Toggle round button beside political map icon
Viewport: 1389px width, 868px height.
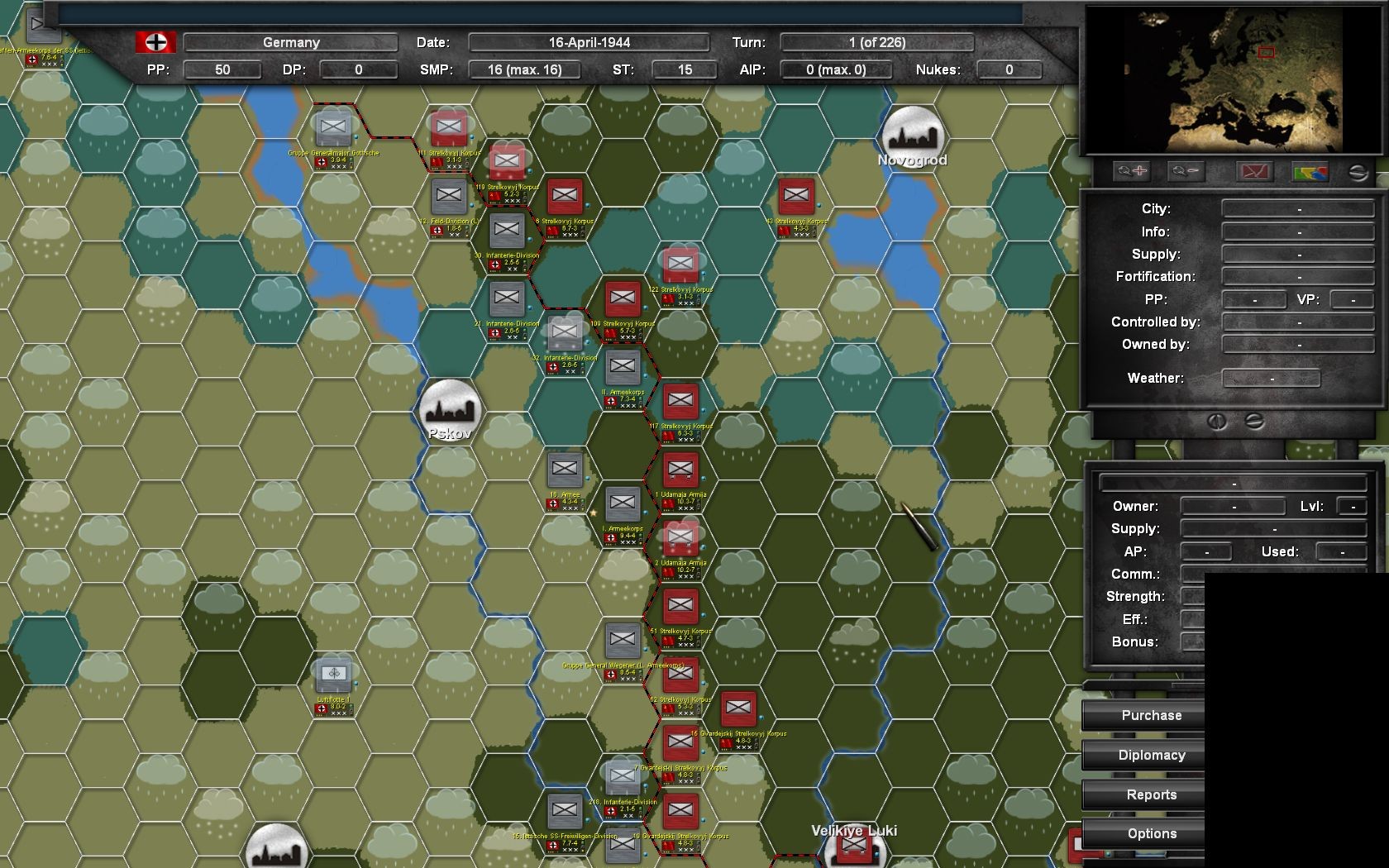(x=1358, y=172)
